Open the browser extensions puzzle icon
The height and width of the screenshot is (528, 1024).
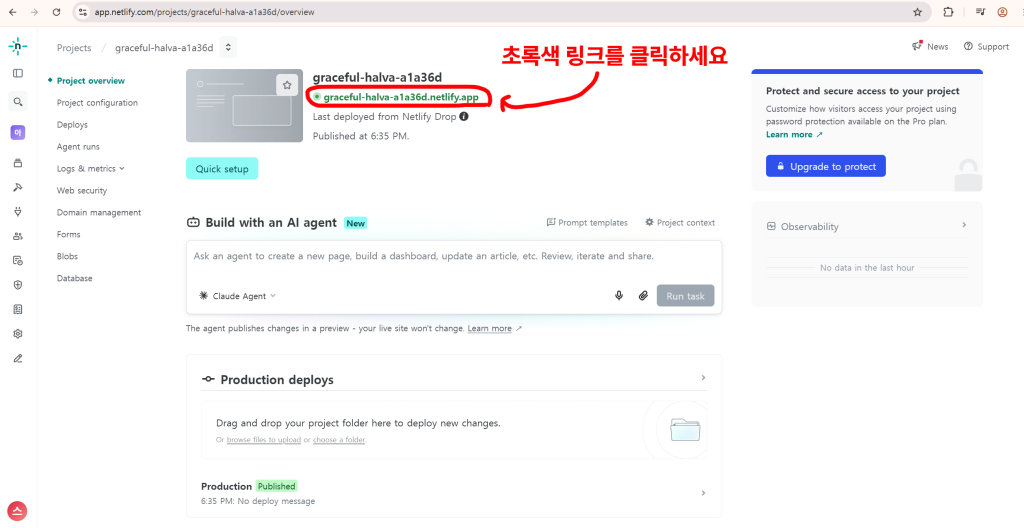(948, 12)
